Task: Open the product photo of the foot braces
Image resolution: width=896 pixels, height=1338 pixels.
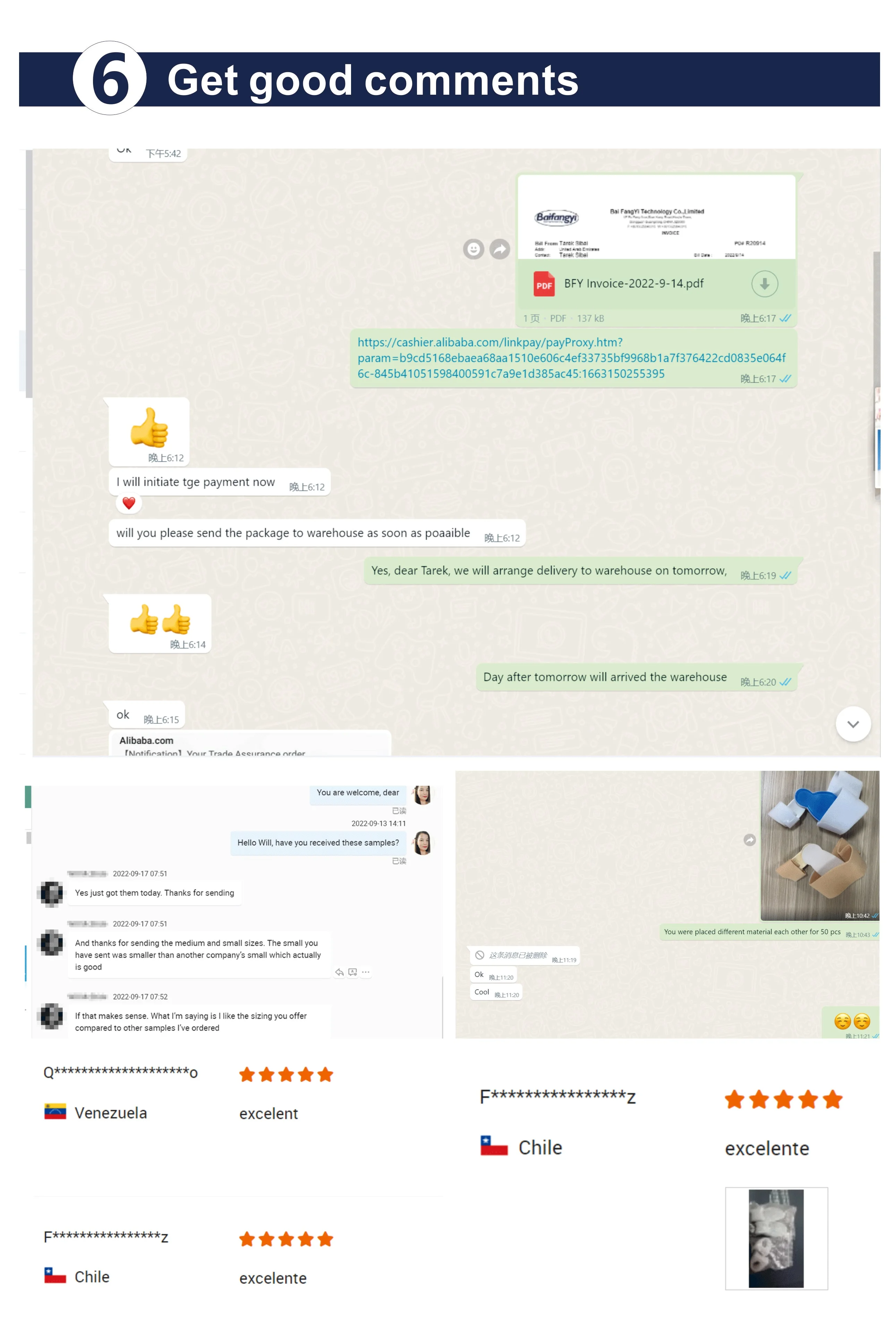Action: tap(819, 845)
